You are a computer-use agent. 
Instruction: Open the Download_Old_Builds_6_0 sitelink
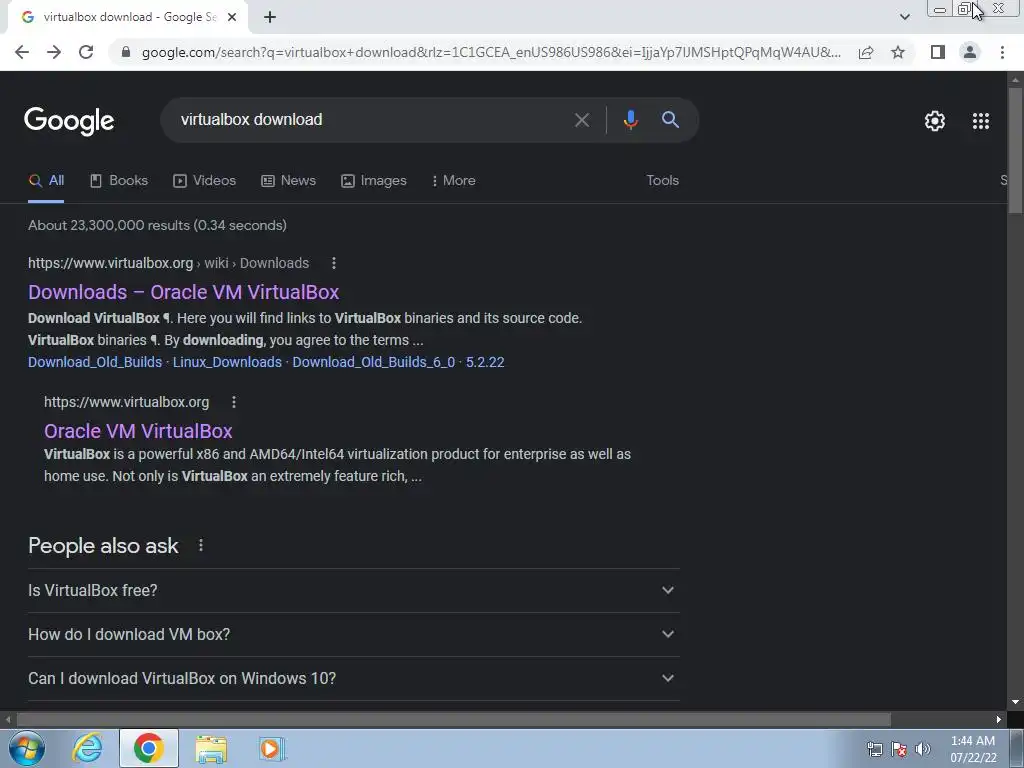click(374, 362)
